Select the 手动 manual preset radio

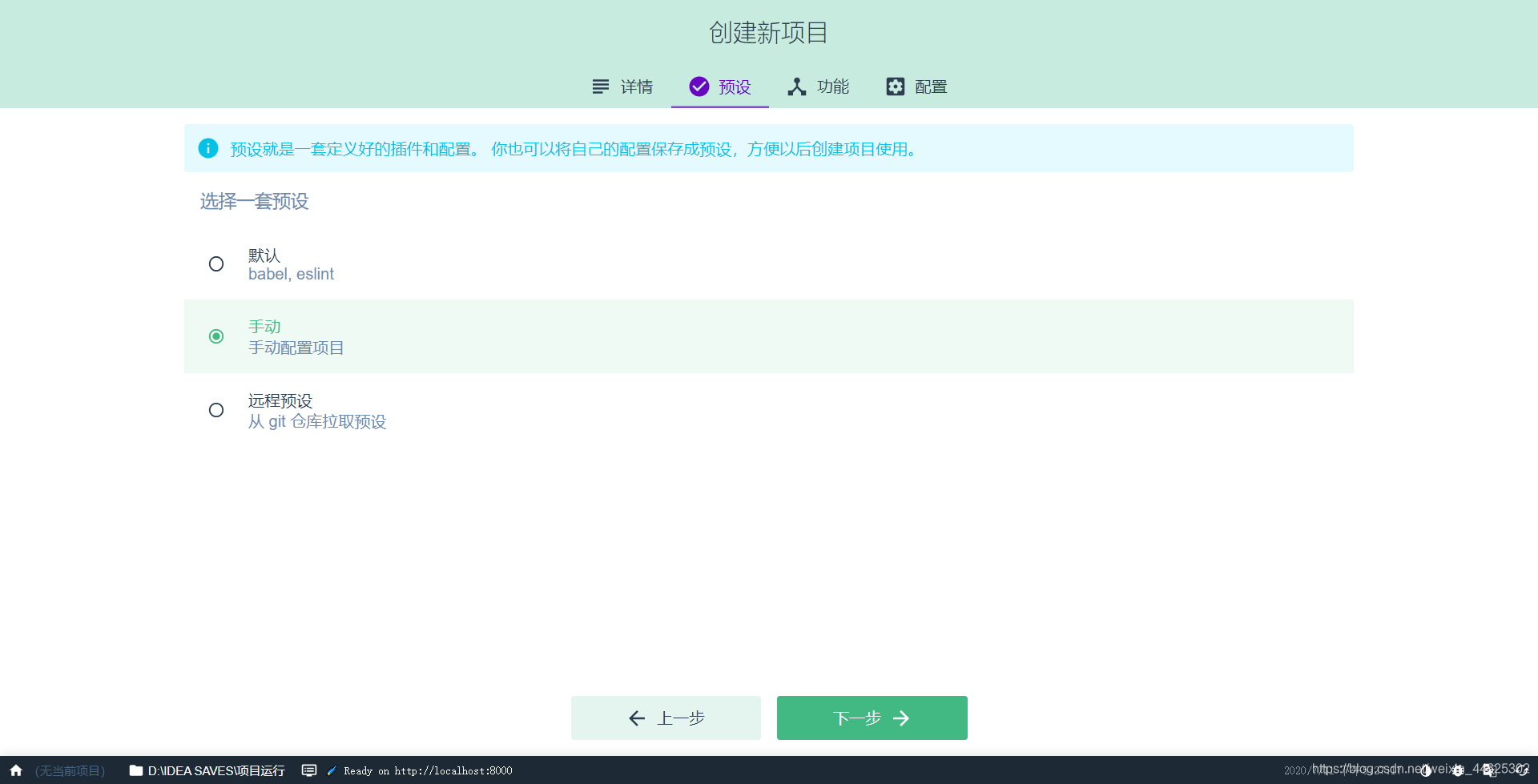point(216,336)
